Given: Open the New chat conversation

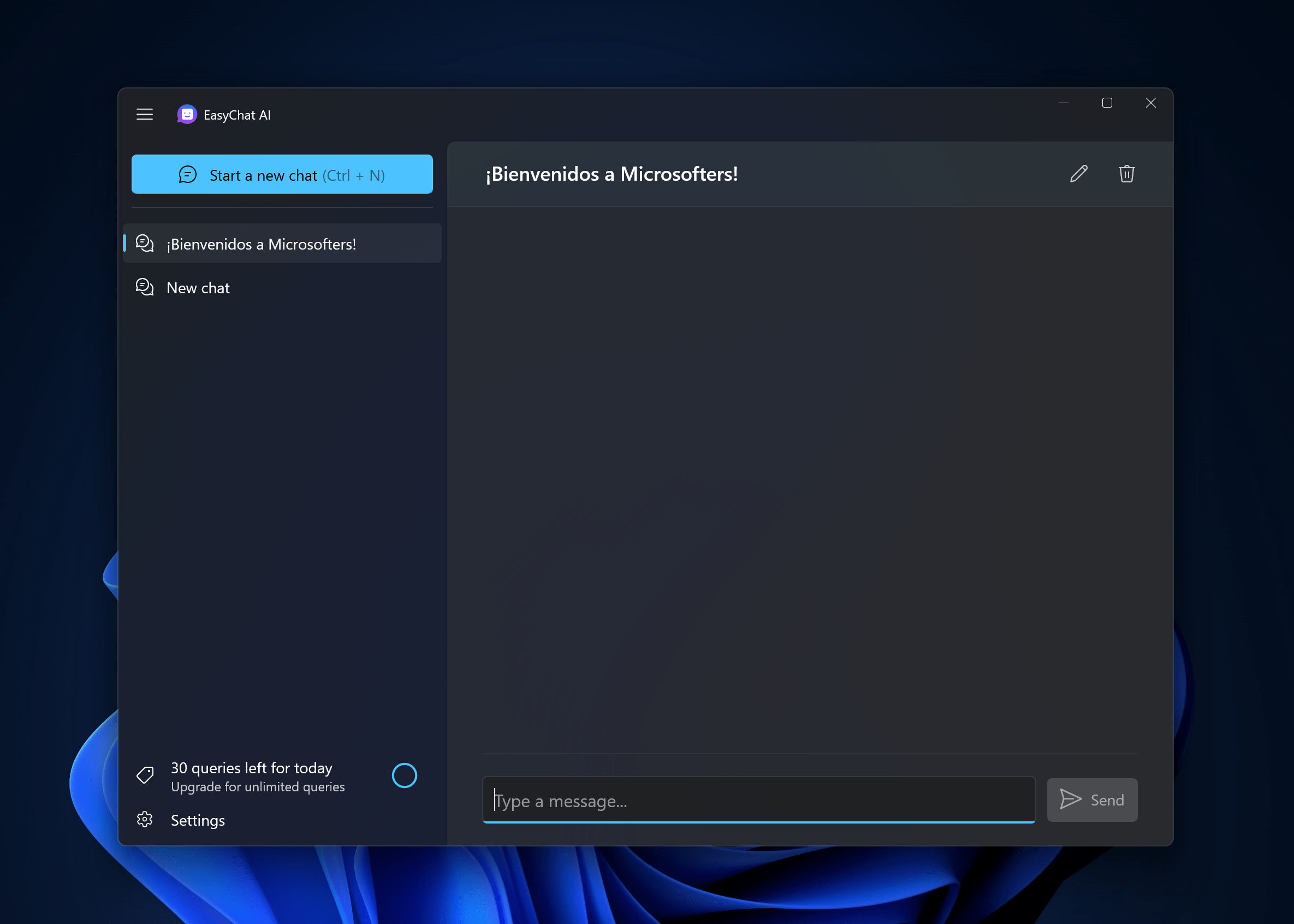Looking at the screenshot, I should tap(282, 287).
